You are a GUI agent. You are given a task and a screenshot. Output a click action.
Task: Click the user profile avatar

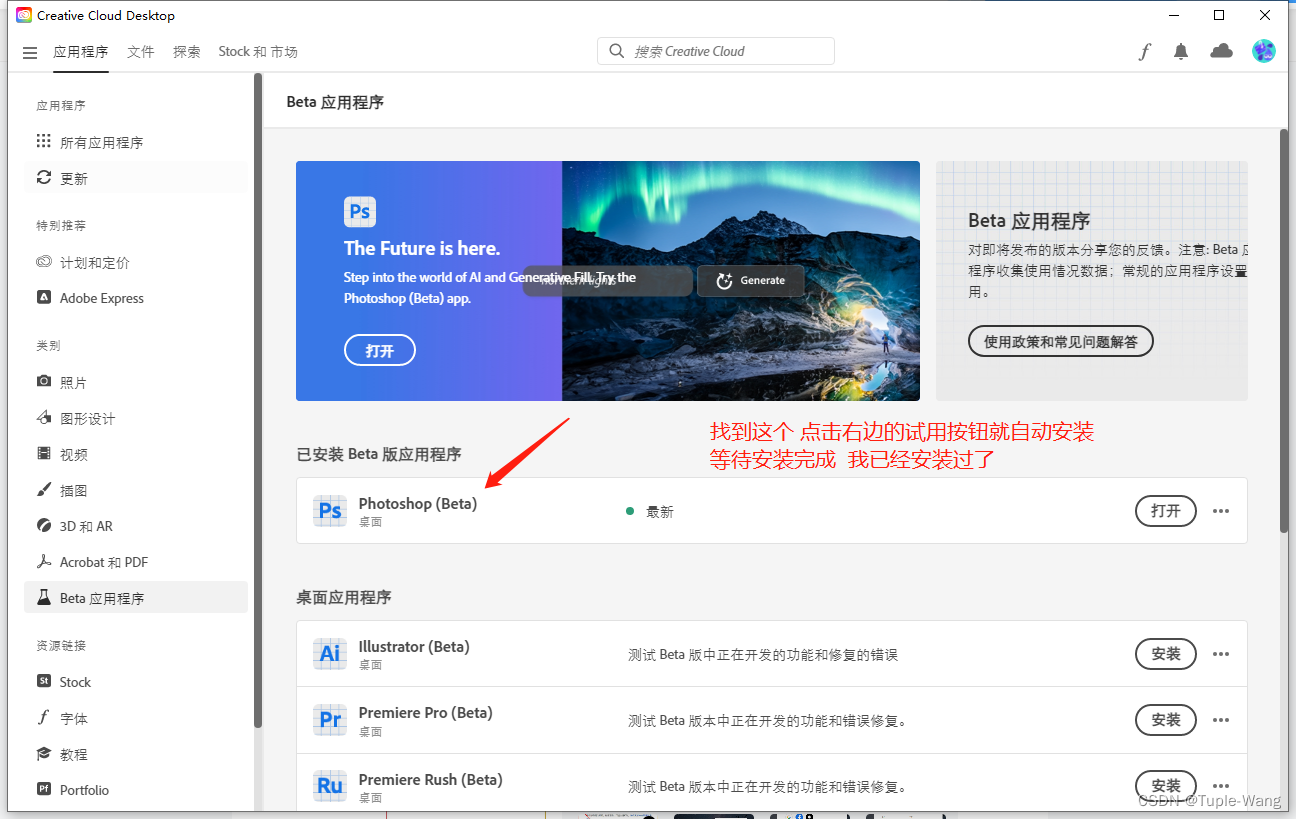tap(1263, 51)
